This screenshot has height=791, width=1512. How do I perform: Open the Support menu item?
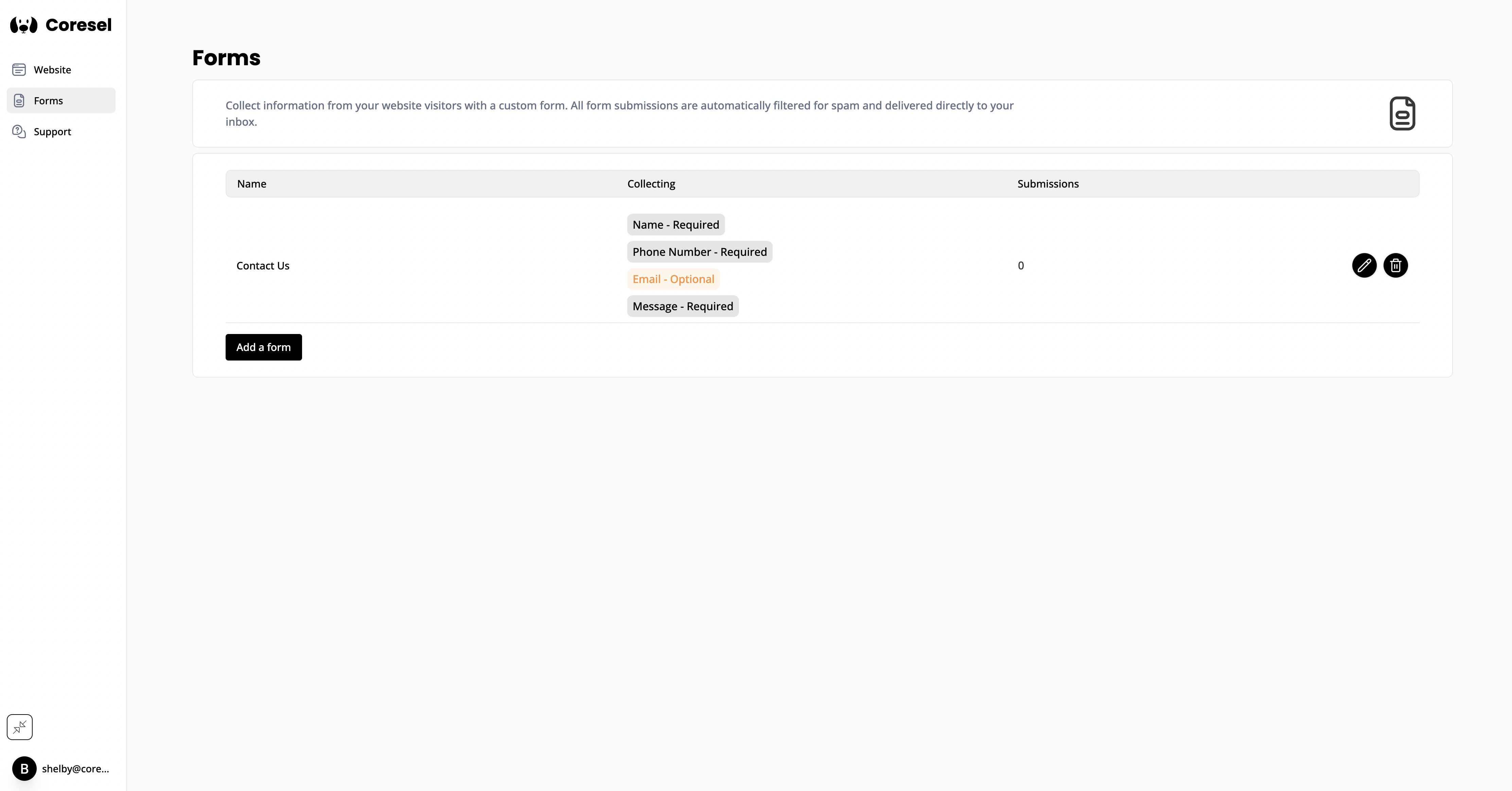point(61,132)
